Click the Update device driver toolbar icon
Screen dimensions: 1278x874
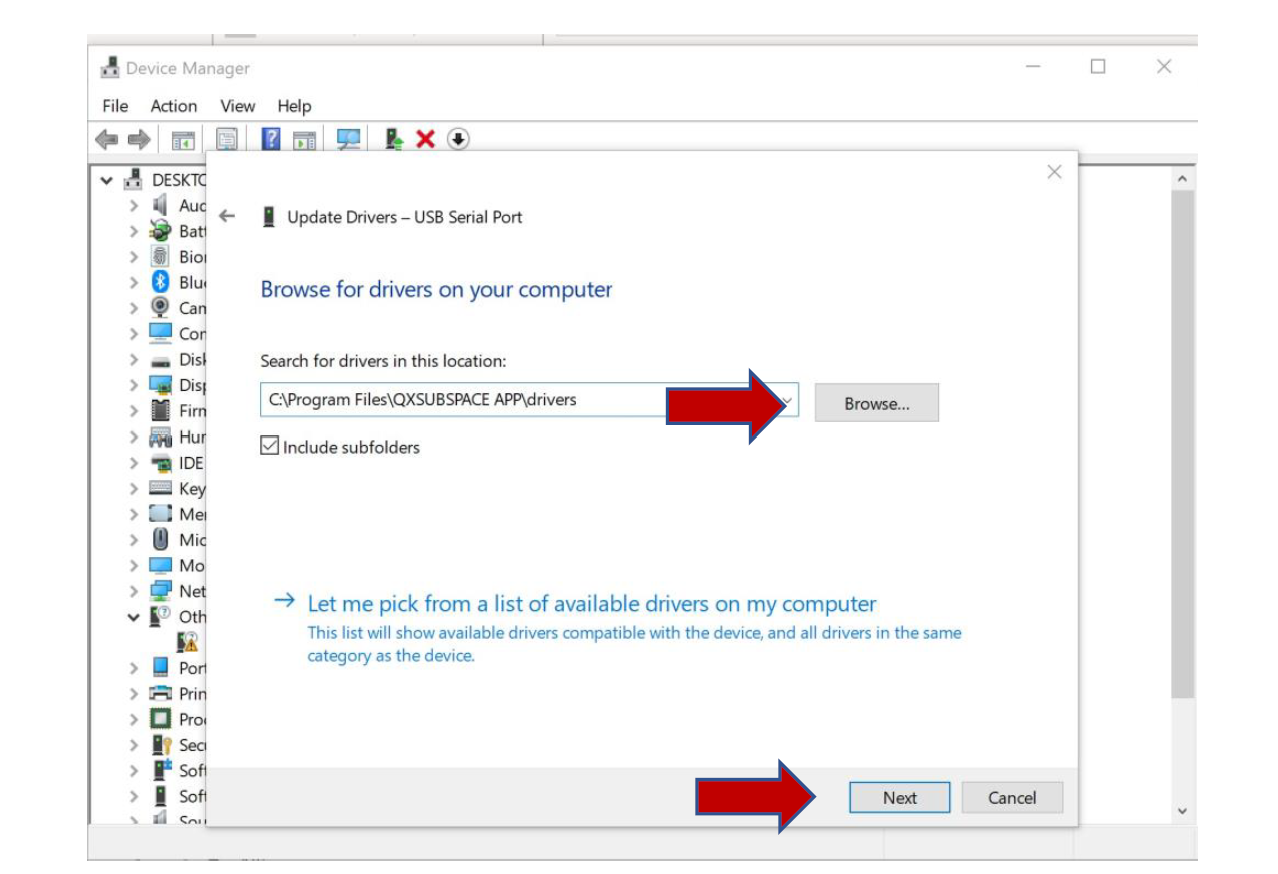pyautogui.click(x=394, y=140)
